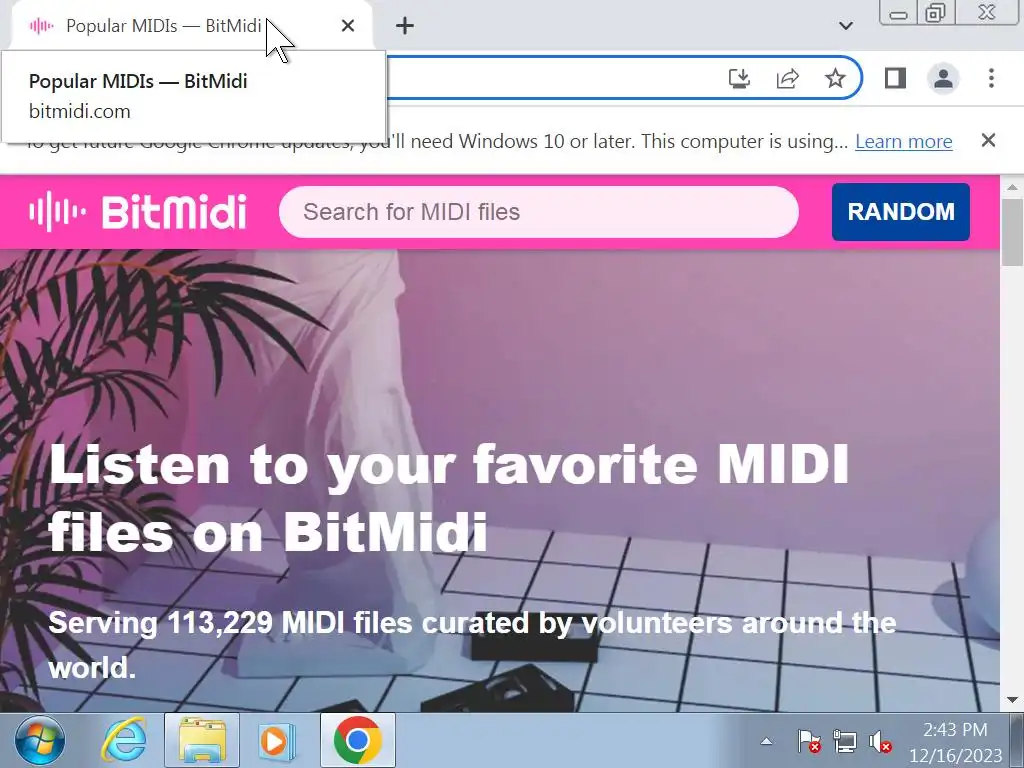Click scrollbar down arrow on the page
The image size is (1024, 768).
point(1012,699)
